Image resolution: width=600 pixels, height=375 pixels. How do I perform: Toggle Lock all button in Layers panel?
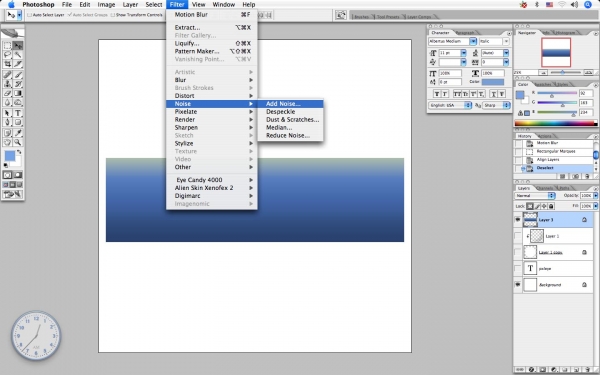pyautogui.click(x=551, y=206)
